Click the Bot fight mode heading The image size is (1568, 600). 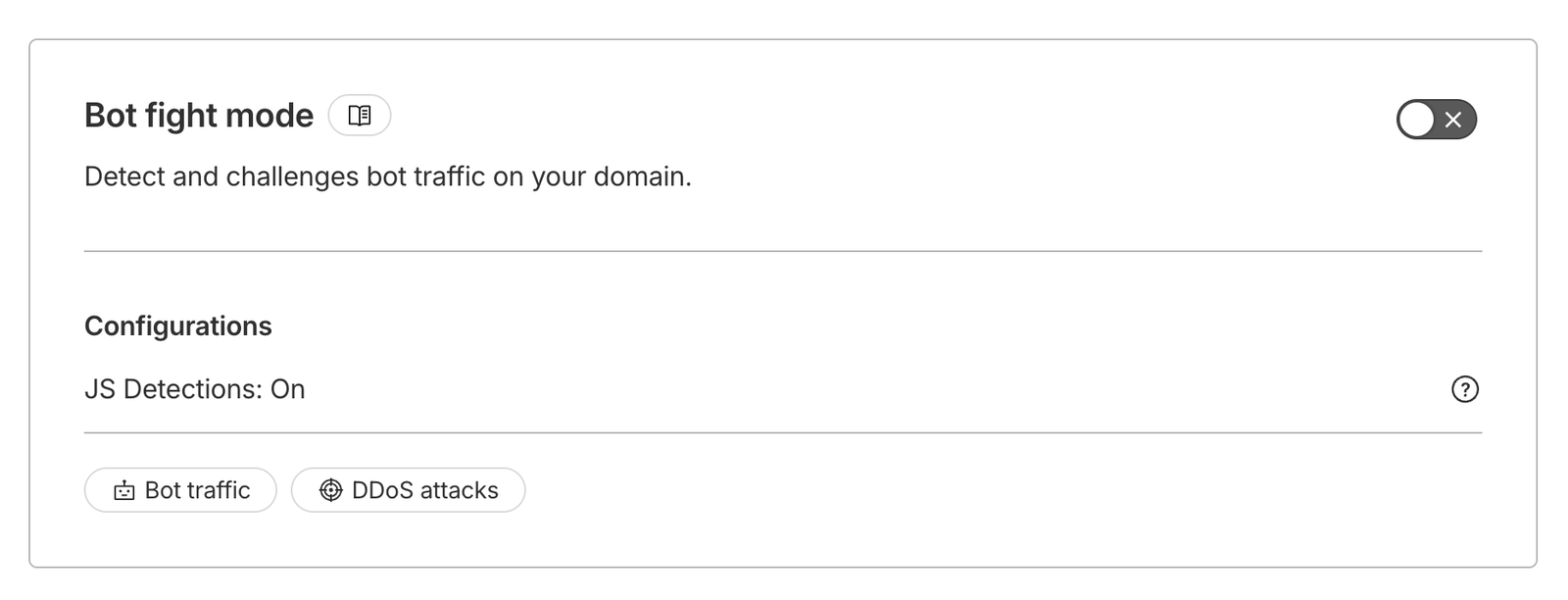click(199, 115)
